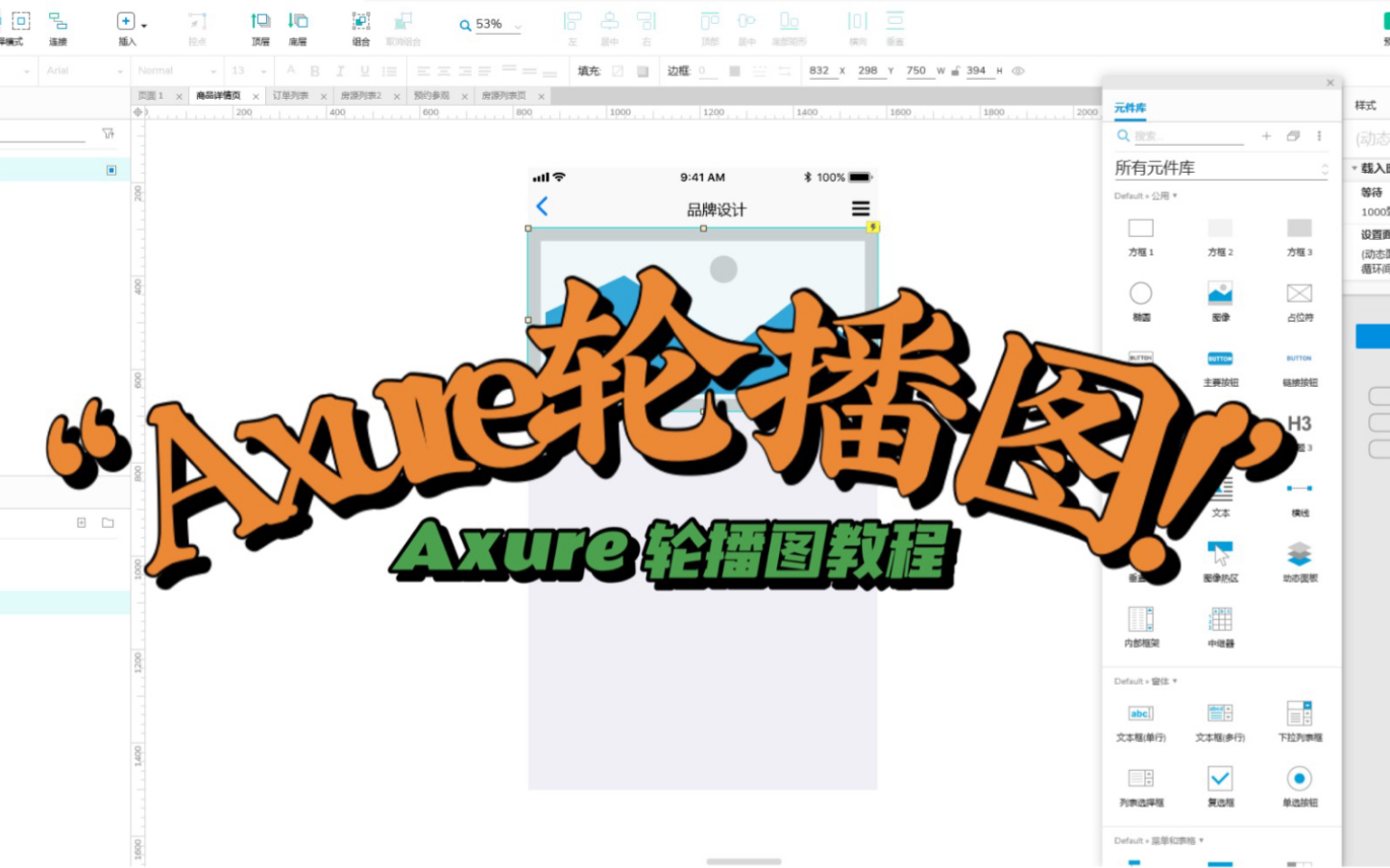Open the 所有元件库 library selector

1221,168
